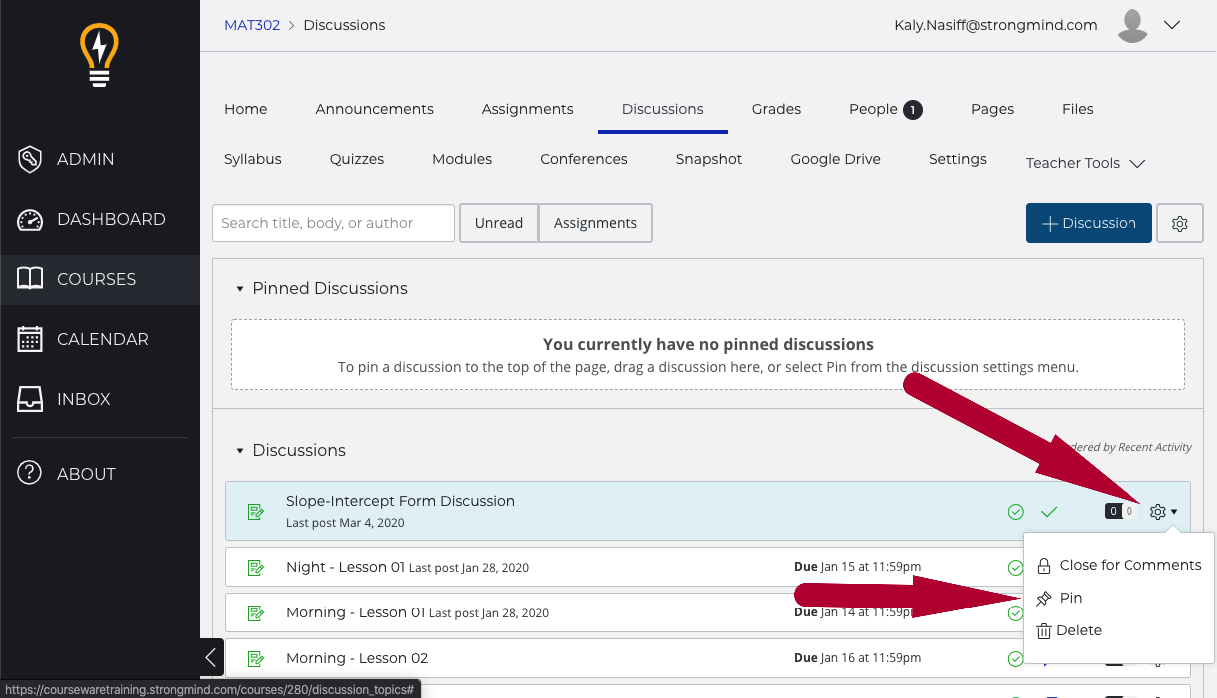Toggle subscribed check on Slope-Intercept Form Discussion
1217x698 pixels.
1049,512
